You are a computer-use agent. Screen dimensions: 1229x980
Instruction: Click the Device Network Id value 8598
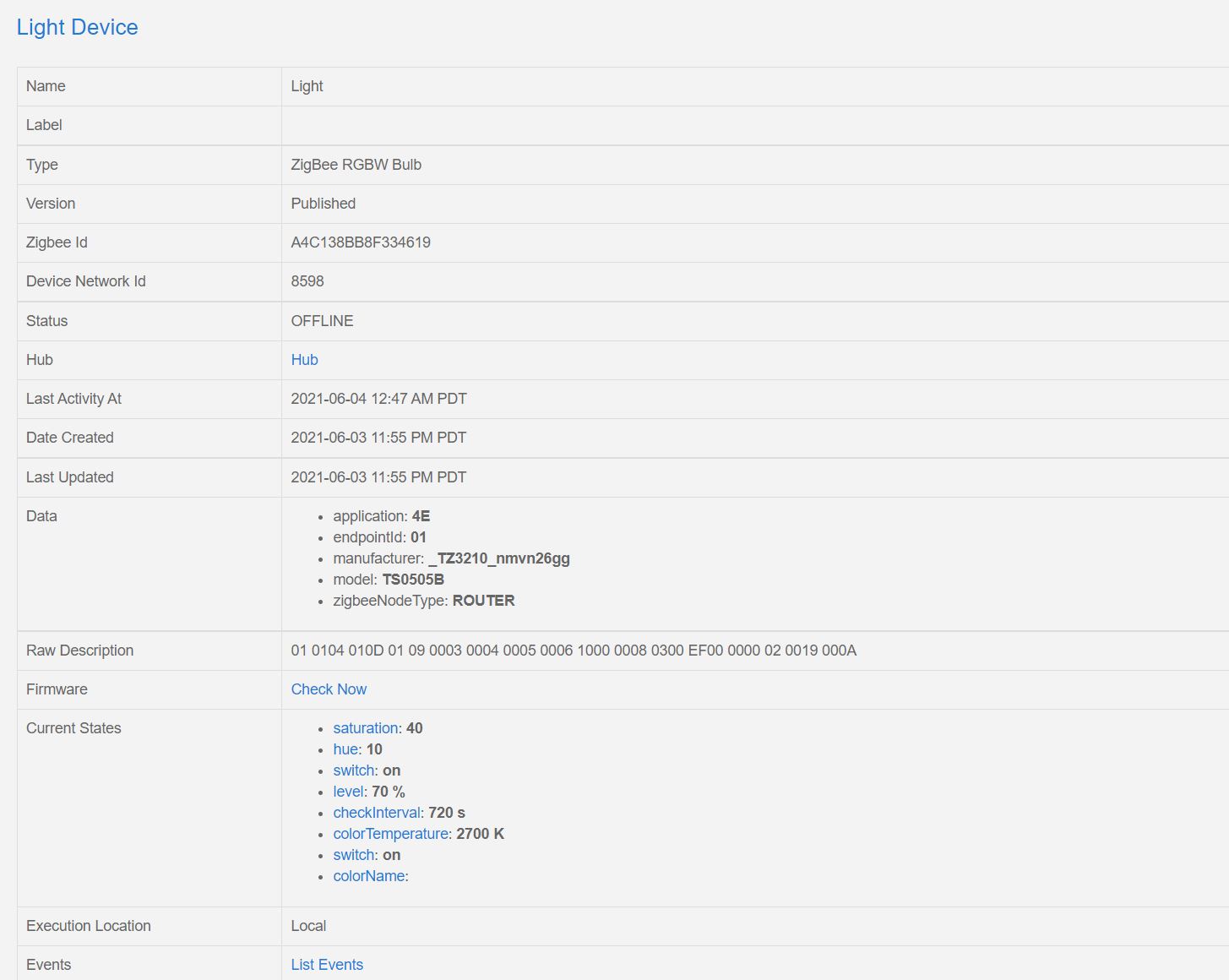pyautogui.click(x=307, y=281)
